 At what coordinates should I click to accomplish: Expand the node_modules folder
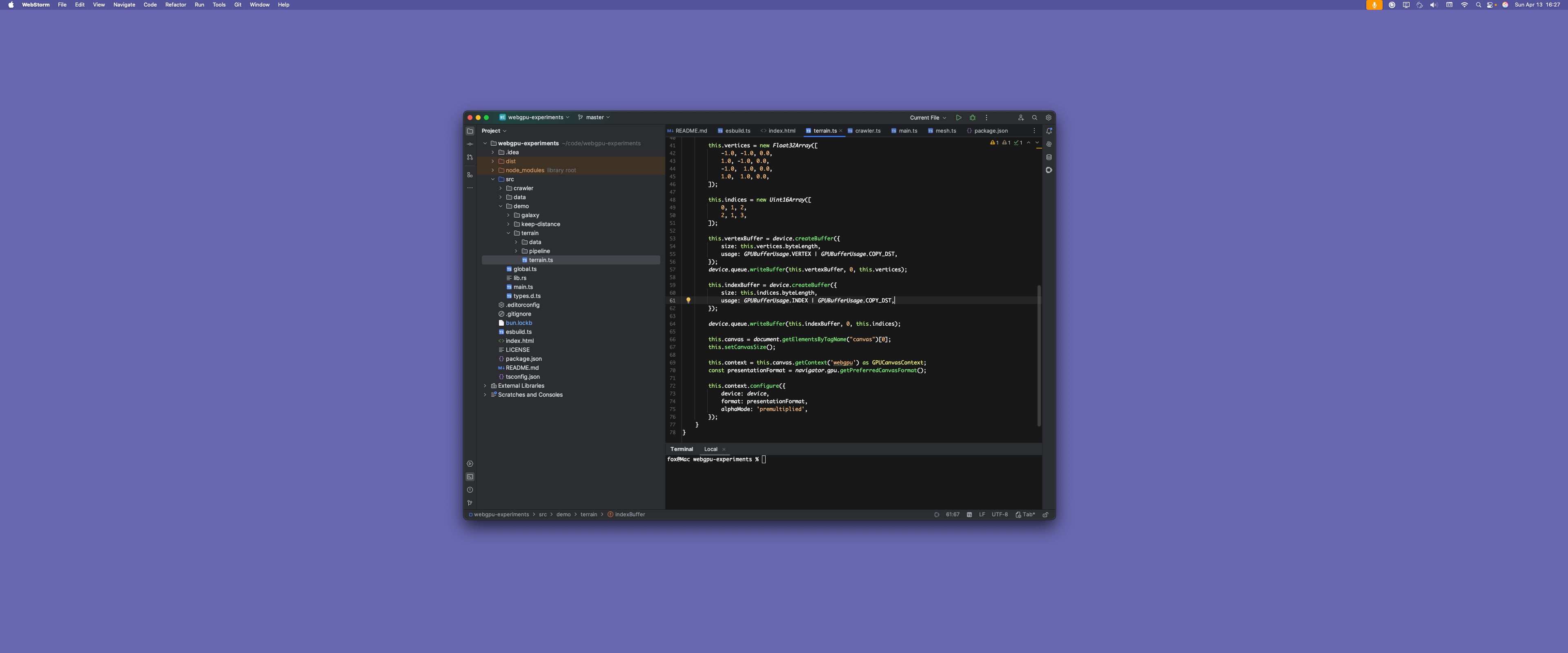[493, 171]
